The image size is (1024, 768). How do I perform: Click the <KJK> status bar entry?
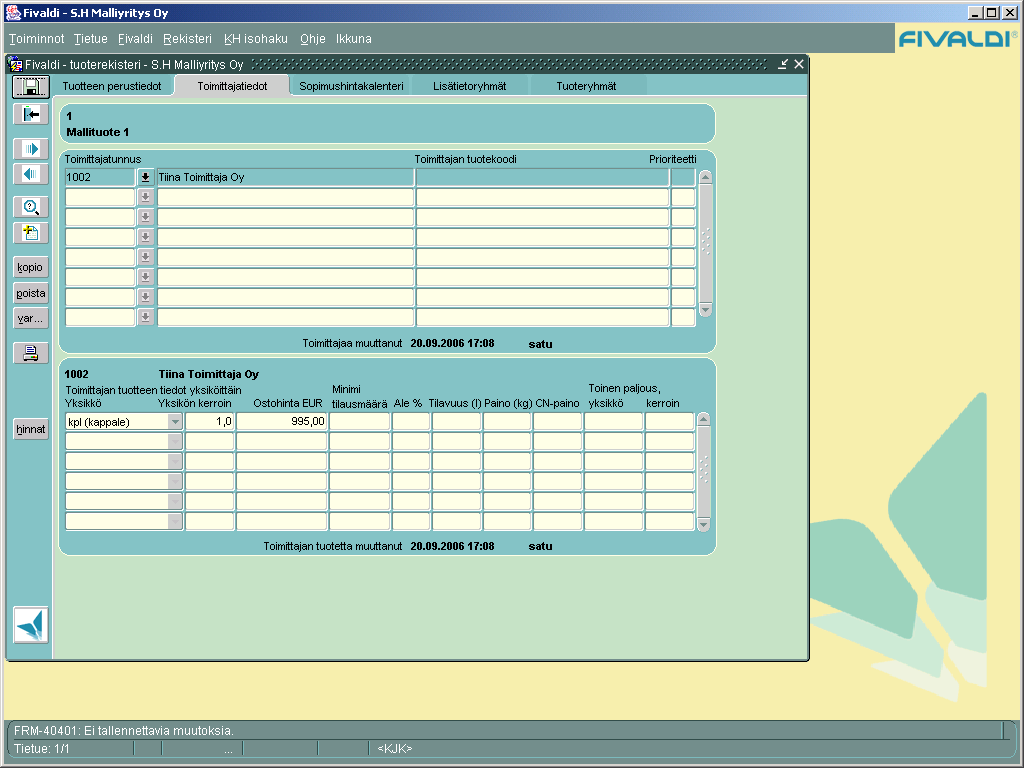click(x=394, y=748)
